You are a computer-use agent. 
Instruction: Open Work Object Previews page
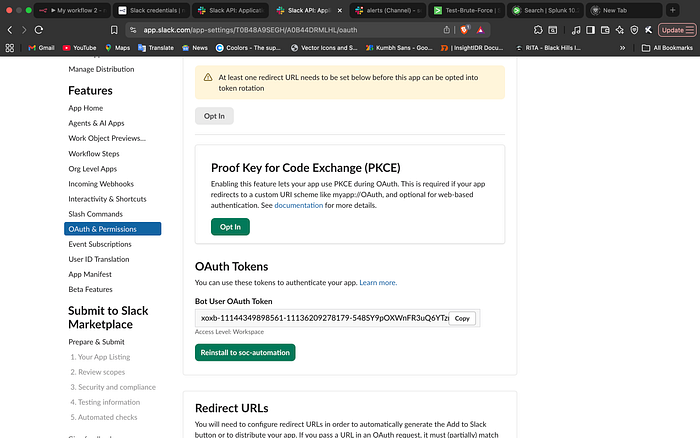pos(107,138)
